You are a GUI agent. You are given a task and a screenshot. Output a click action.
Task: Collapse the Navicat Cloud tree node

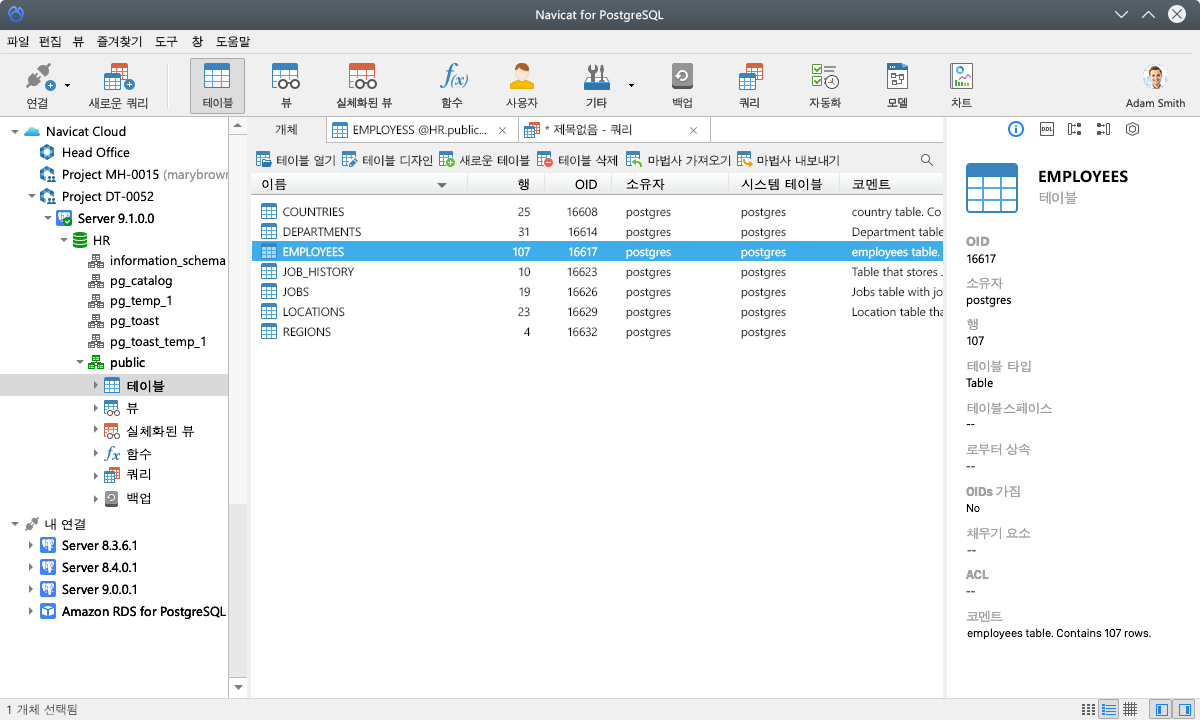tap(15, 132)
